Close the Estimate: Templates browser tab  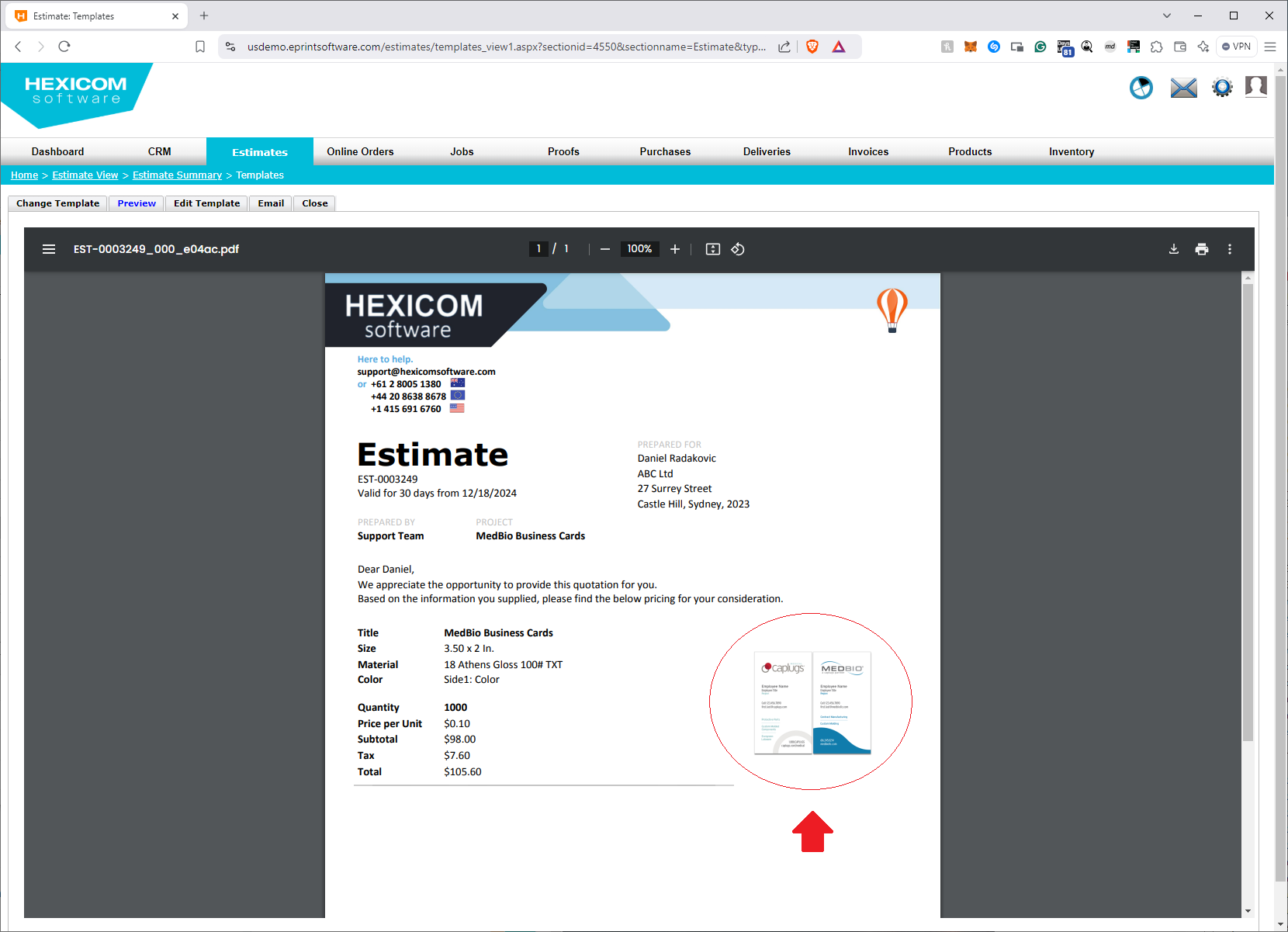(x=175, y=16)
